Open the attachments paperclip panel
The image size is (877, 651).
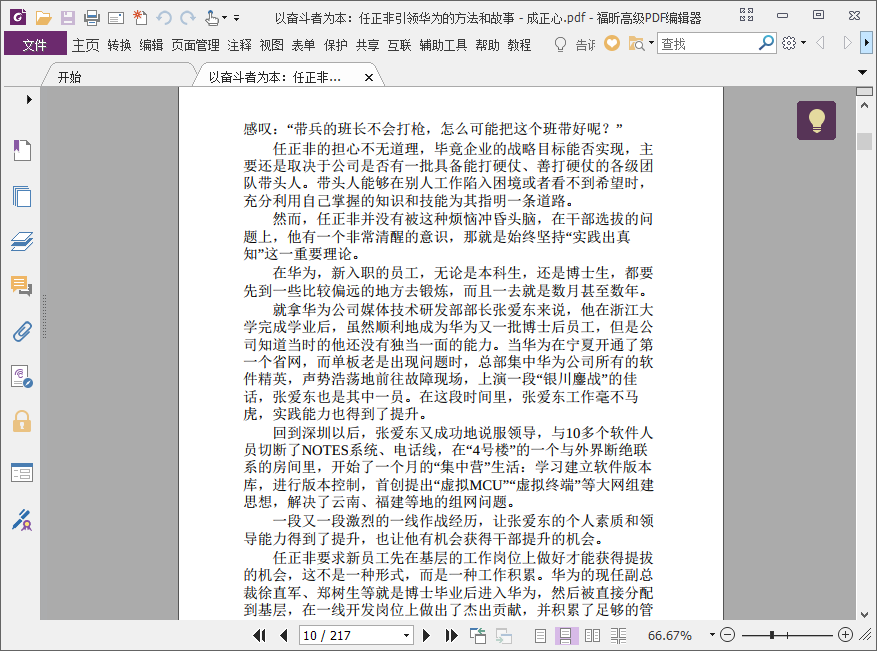click(22, 332)
